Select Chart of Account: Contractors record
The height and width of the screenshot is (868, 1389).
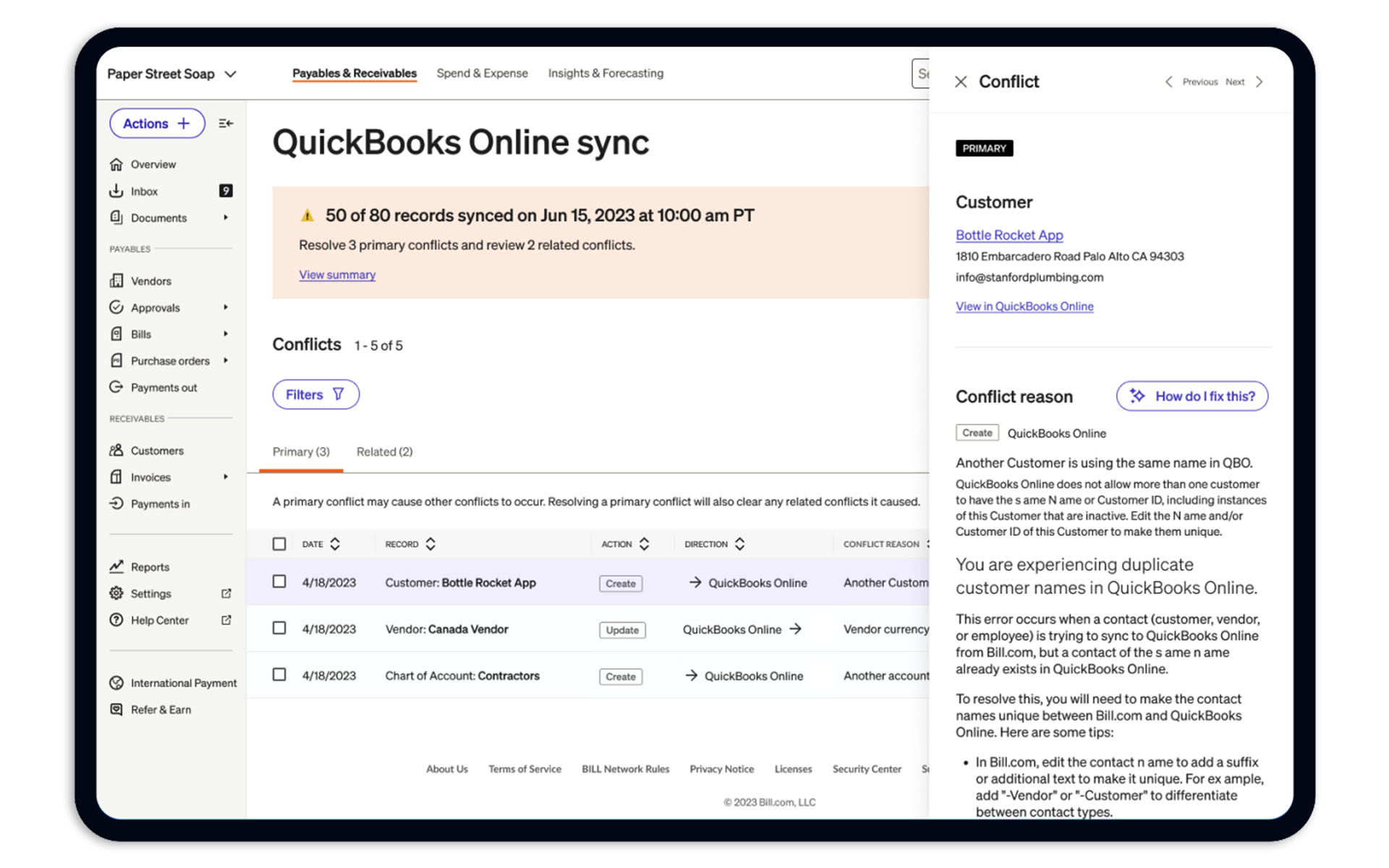point(462,676)
